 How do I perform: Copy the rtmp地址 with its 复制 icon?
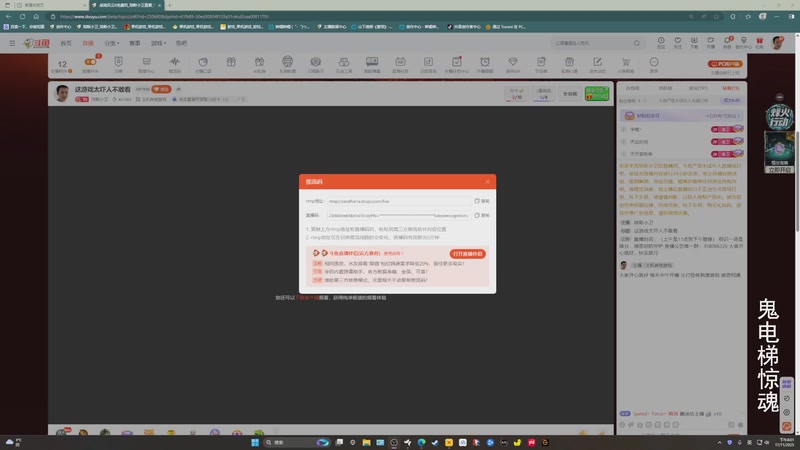point(482,201)
